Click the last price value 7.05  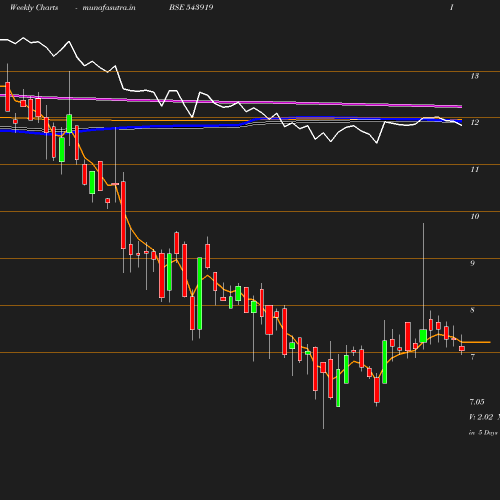click(477, 402)
